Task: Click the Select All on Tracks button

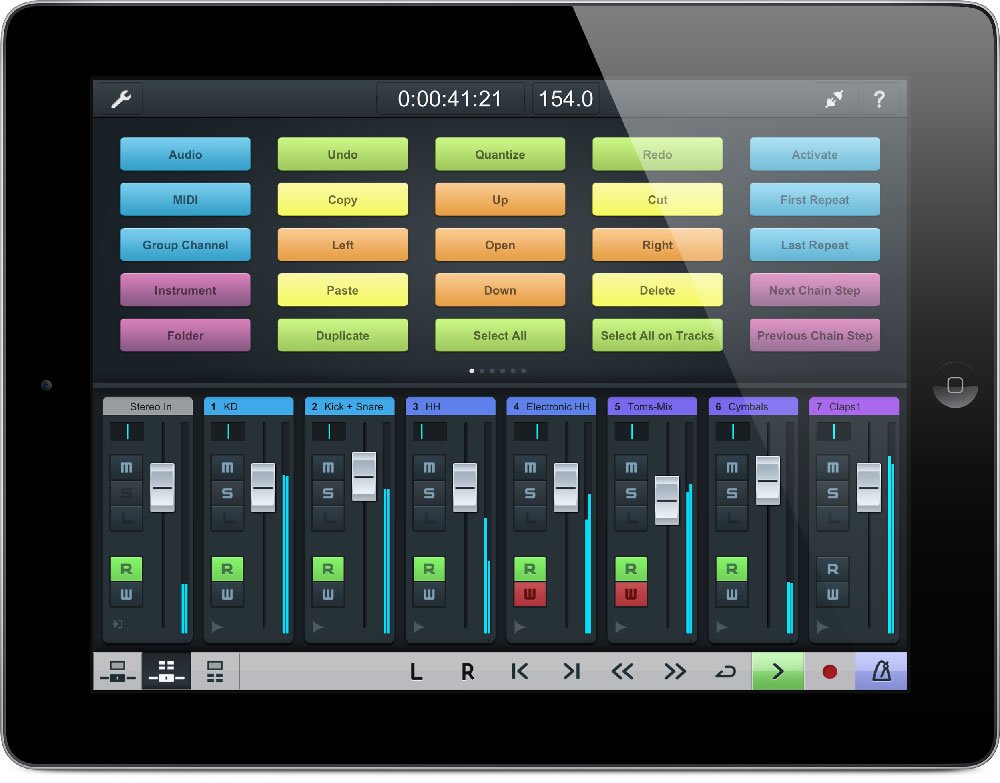Action: point(657,336)
